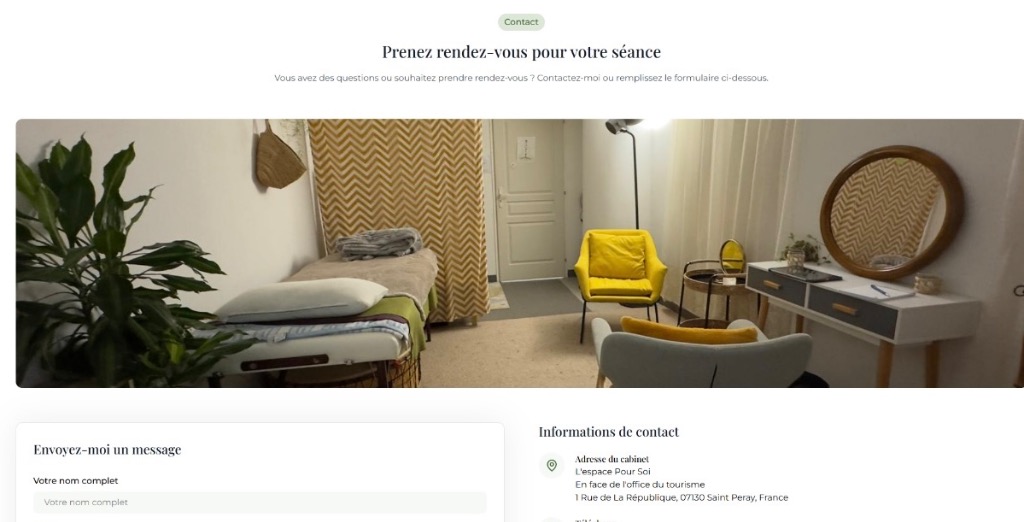Click the Informations de contact heading

609,432
